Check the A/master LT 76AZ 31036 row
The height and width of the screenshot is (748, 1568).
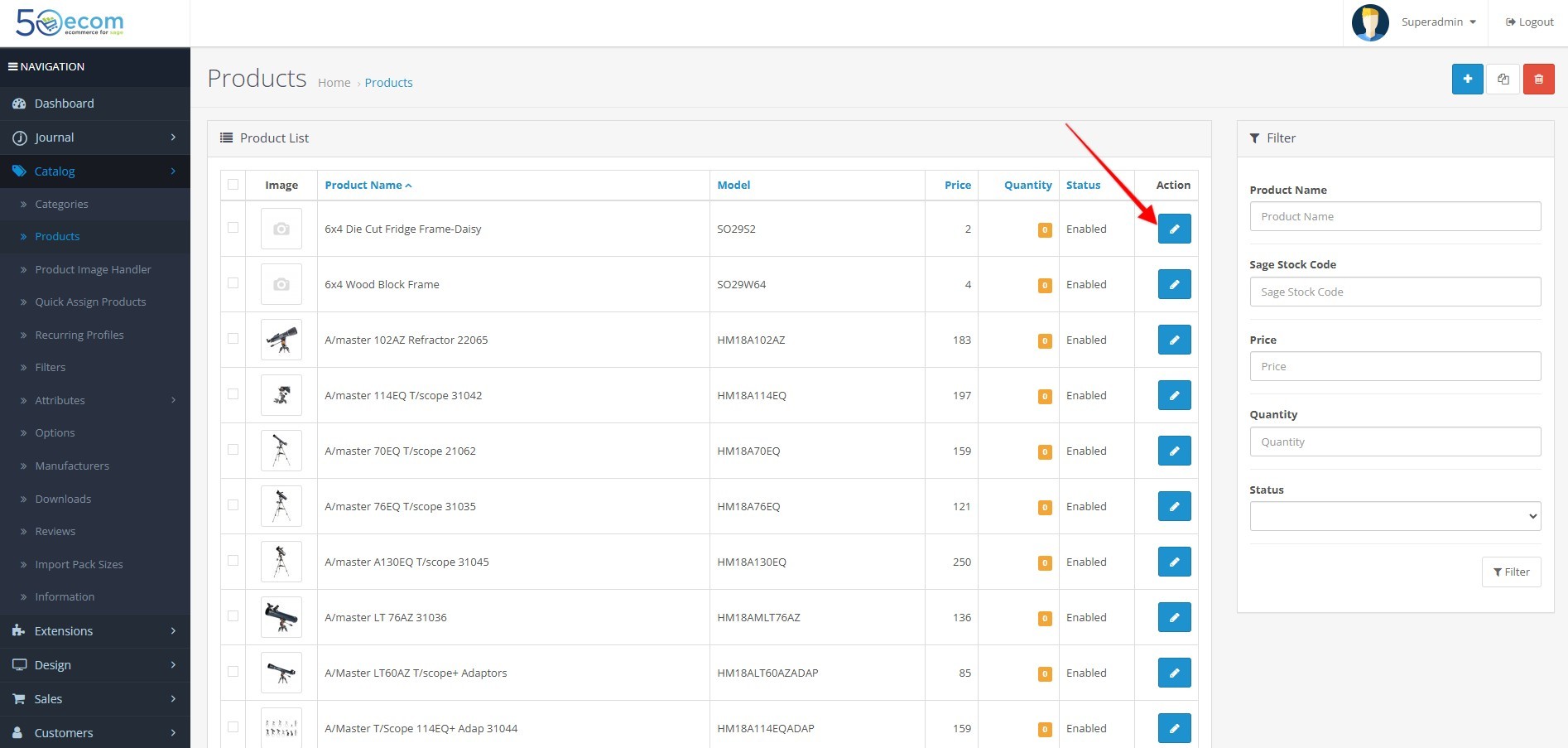pyautogui.click(x=233, y=615)
